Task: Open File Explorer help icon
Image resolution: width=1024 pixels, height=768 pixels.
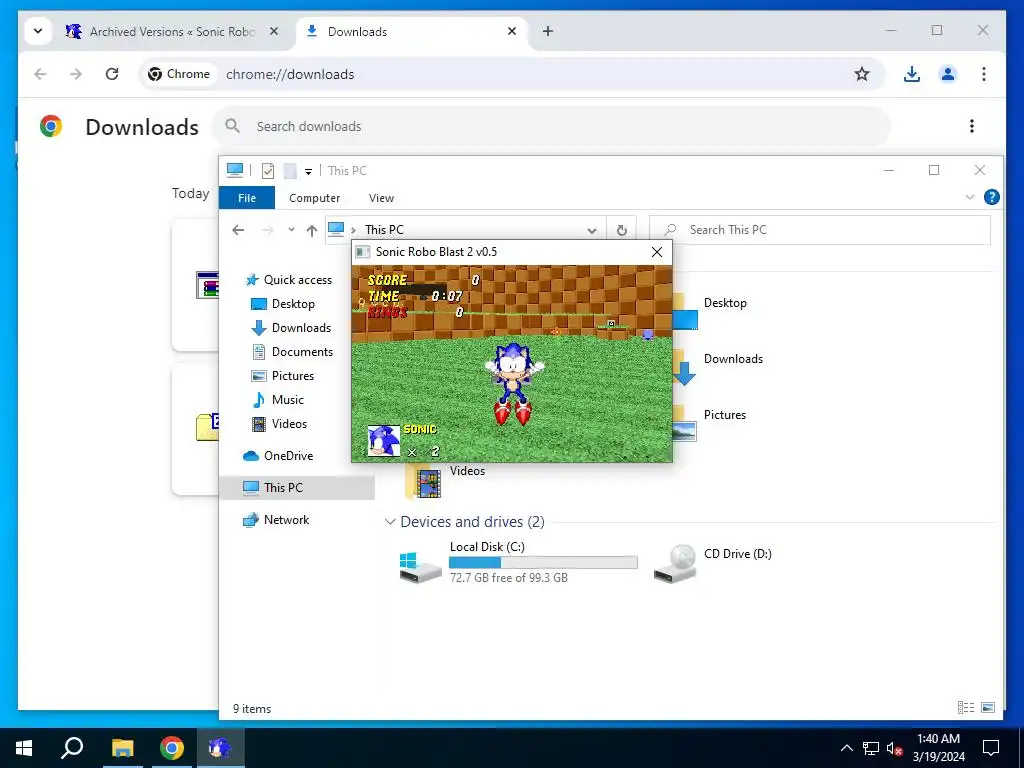Action: (991, 197)
